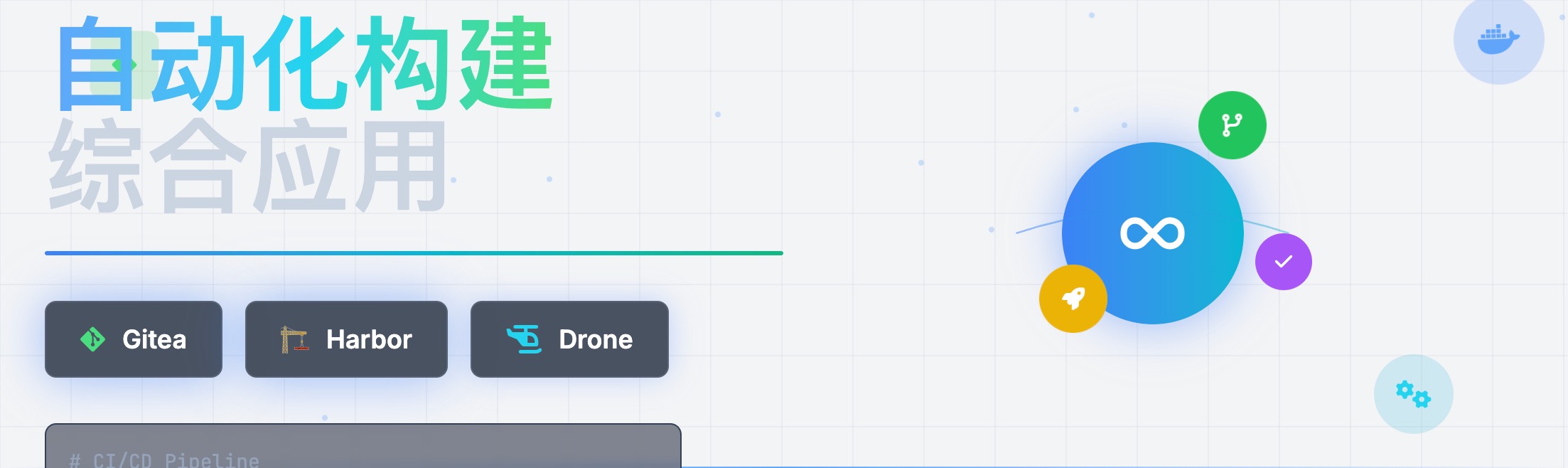Click the Harbor button
Viewport: 1568px width, 468px height.
346,339
